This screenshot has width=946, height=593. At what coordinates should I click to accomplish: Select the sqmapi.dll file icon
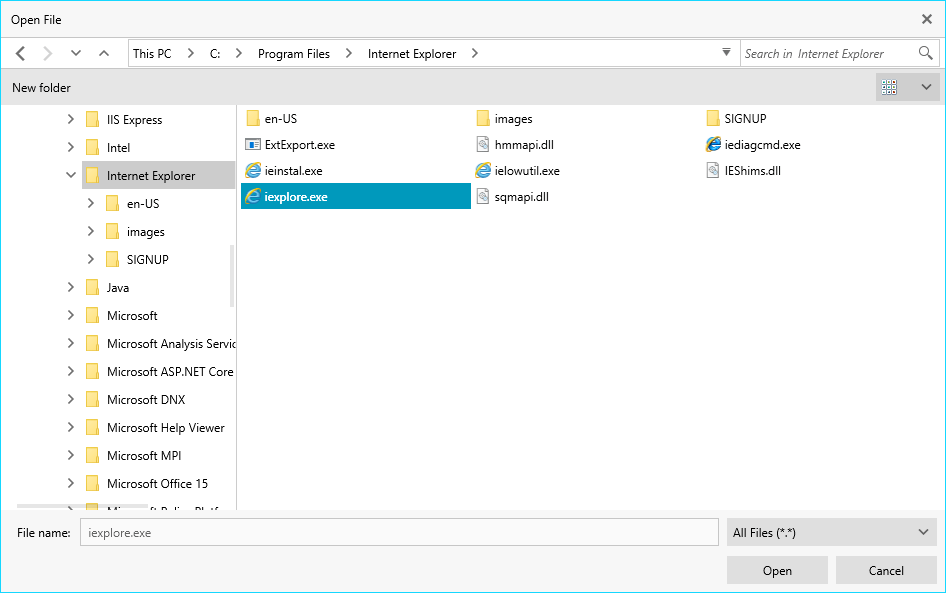pos(483,197)
